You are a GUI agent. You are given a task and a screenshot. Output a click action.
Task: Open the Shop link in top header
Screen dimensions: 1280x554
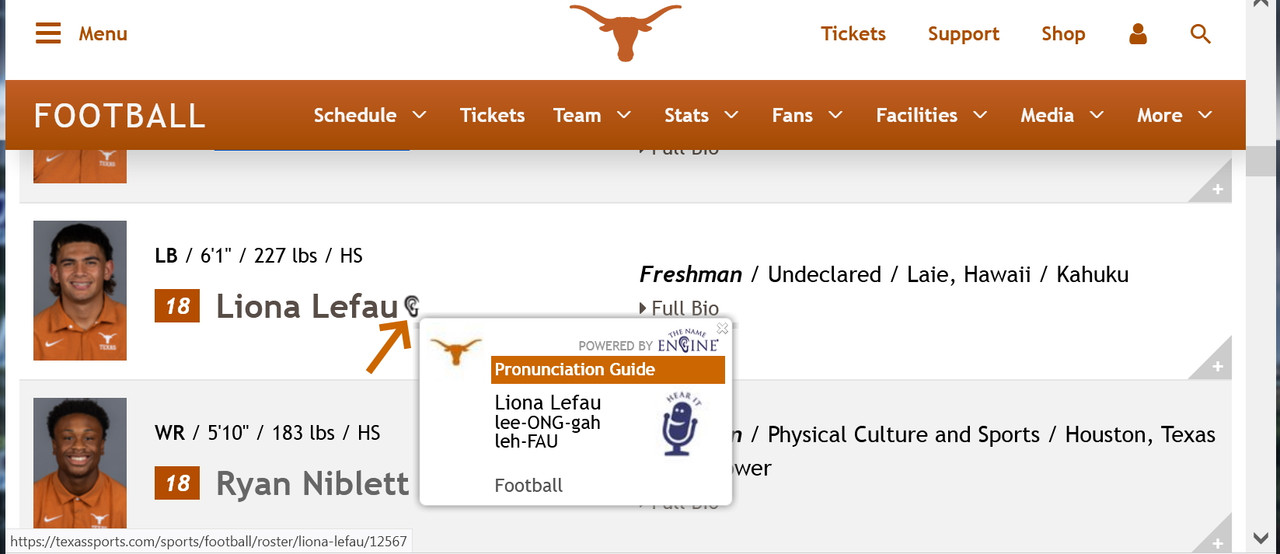[x=1063, y=34]
